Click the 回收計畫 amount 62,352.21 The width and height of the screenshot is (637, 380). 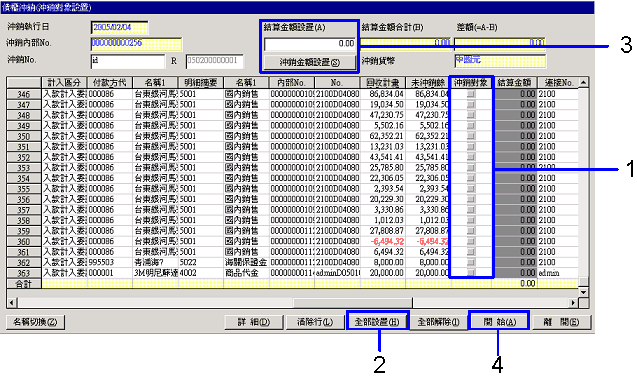coord(386,136)
